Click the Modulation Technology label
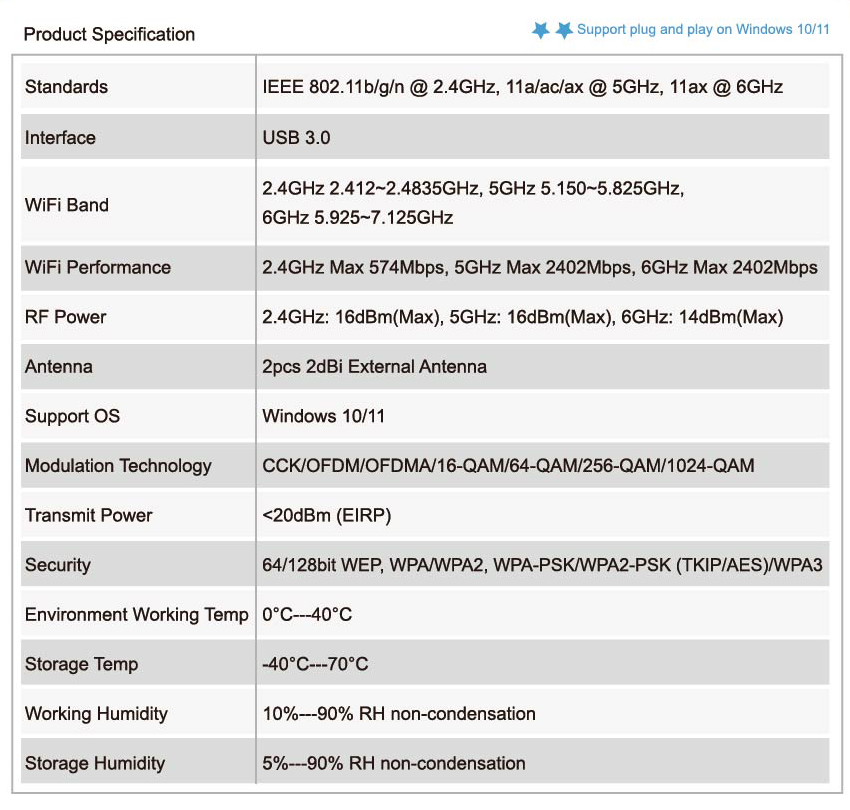This screenshot has width=850, height=810. (118, 466)
